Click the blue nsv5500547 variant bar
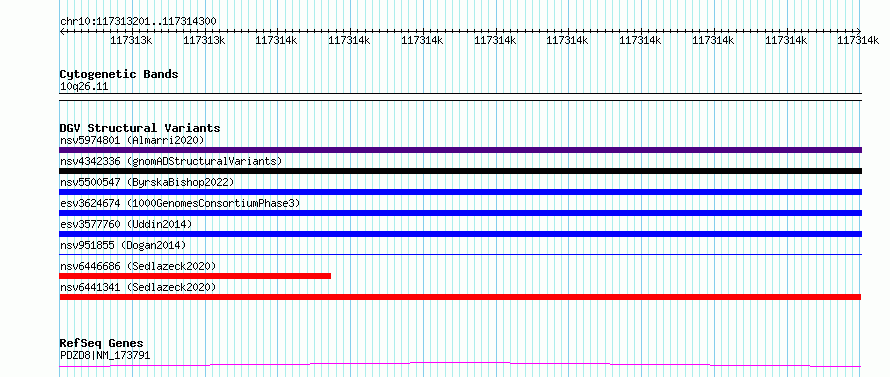The image size is (890, 377). (x=460, y=192)
